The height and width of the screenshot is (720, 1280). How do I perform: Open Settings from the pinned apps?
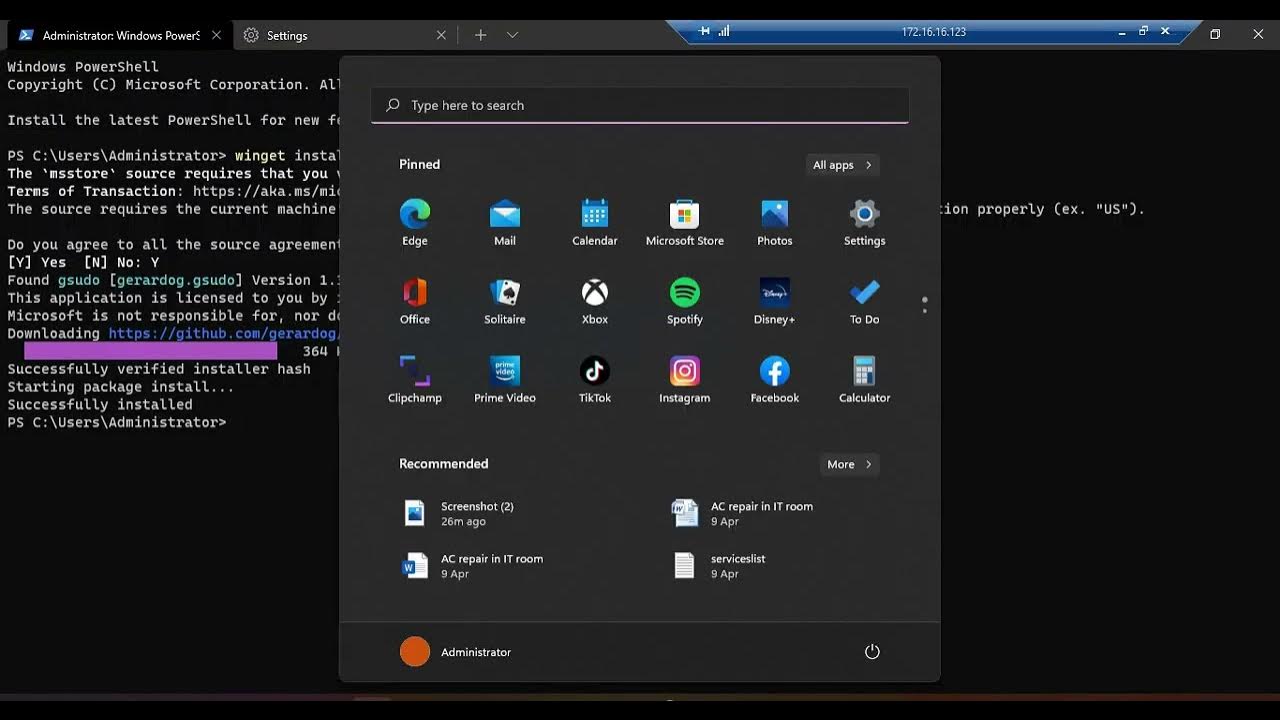coord(865,223)
